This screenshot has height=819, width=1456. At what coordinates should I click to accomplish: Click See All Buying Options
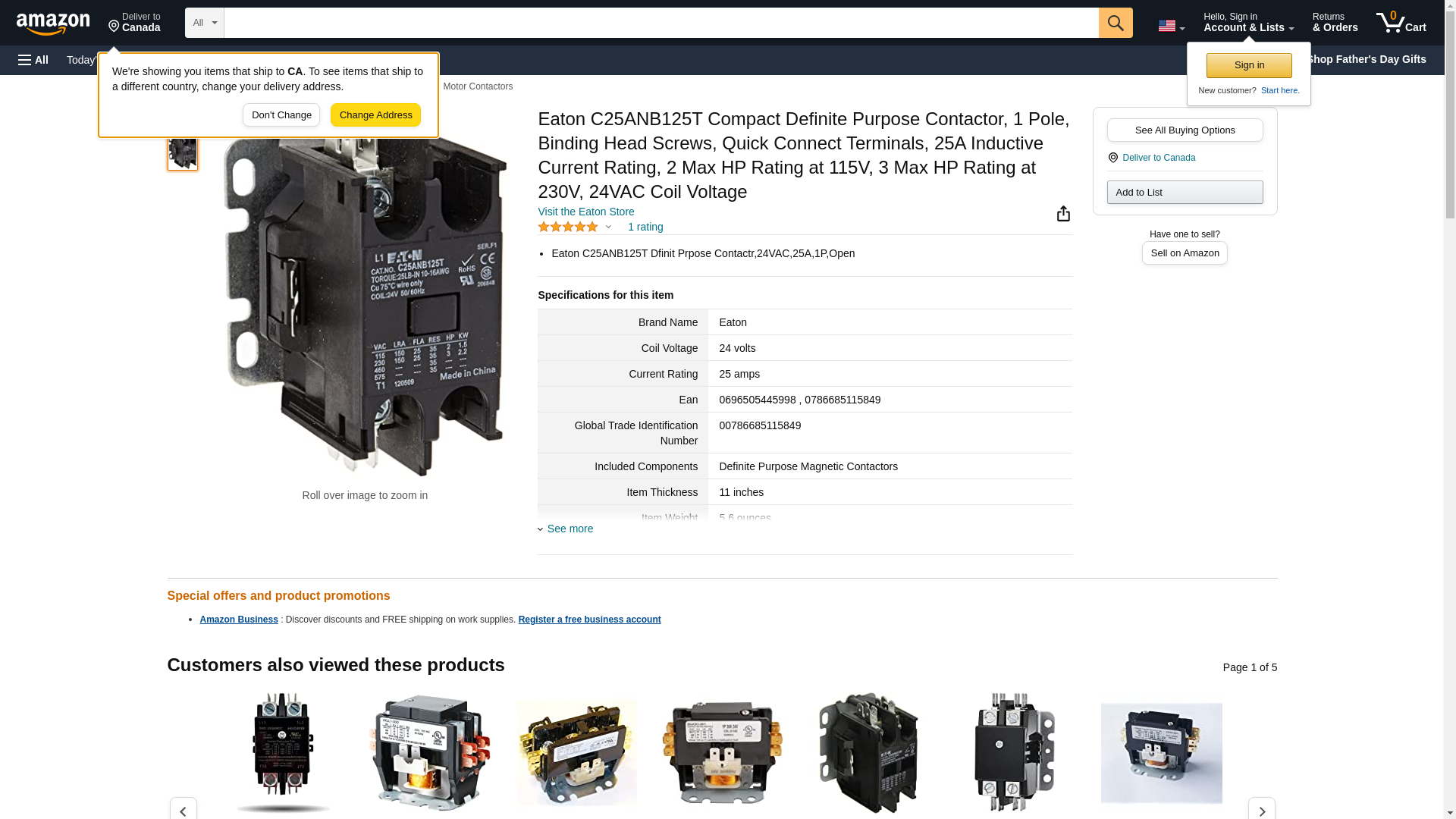click(1185, 130)
